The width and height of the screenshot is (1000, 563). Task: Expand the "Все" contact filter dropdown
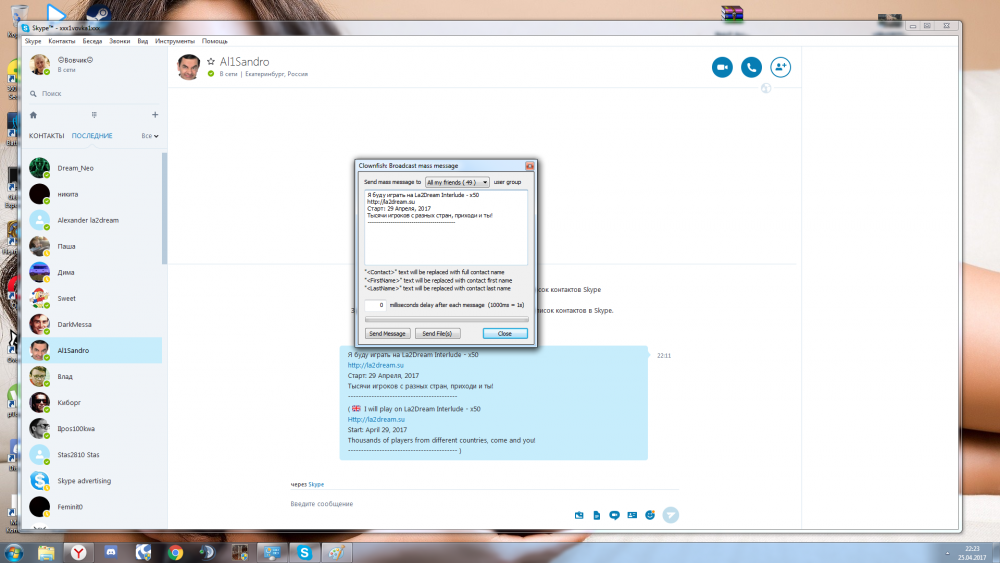[x=150, y=136]
